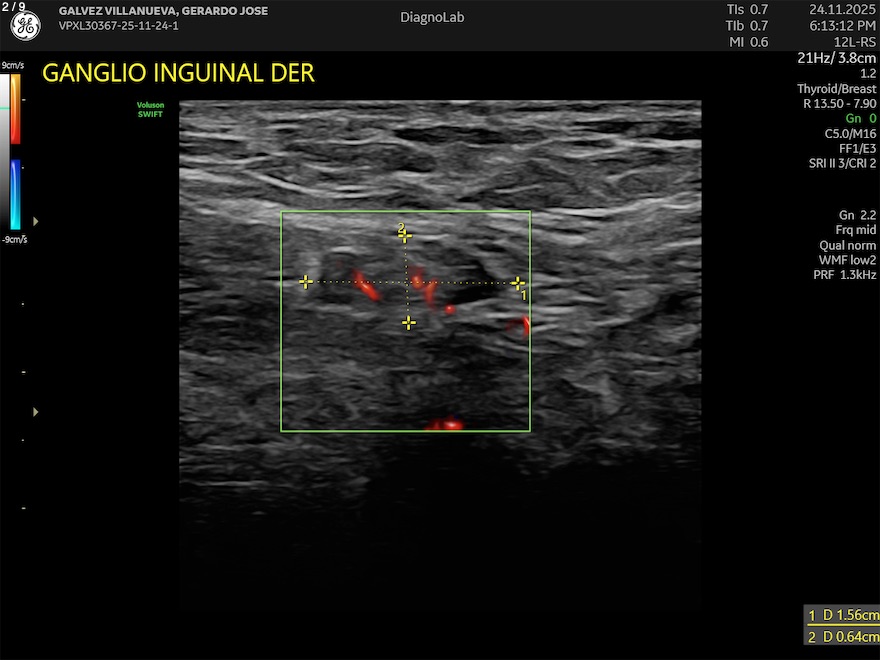Click the 2 D 0.64cm measurement result
Viewport: 880px width, 660px height.
tap(843, 637)
